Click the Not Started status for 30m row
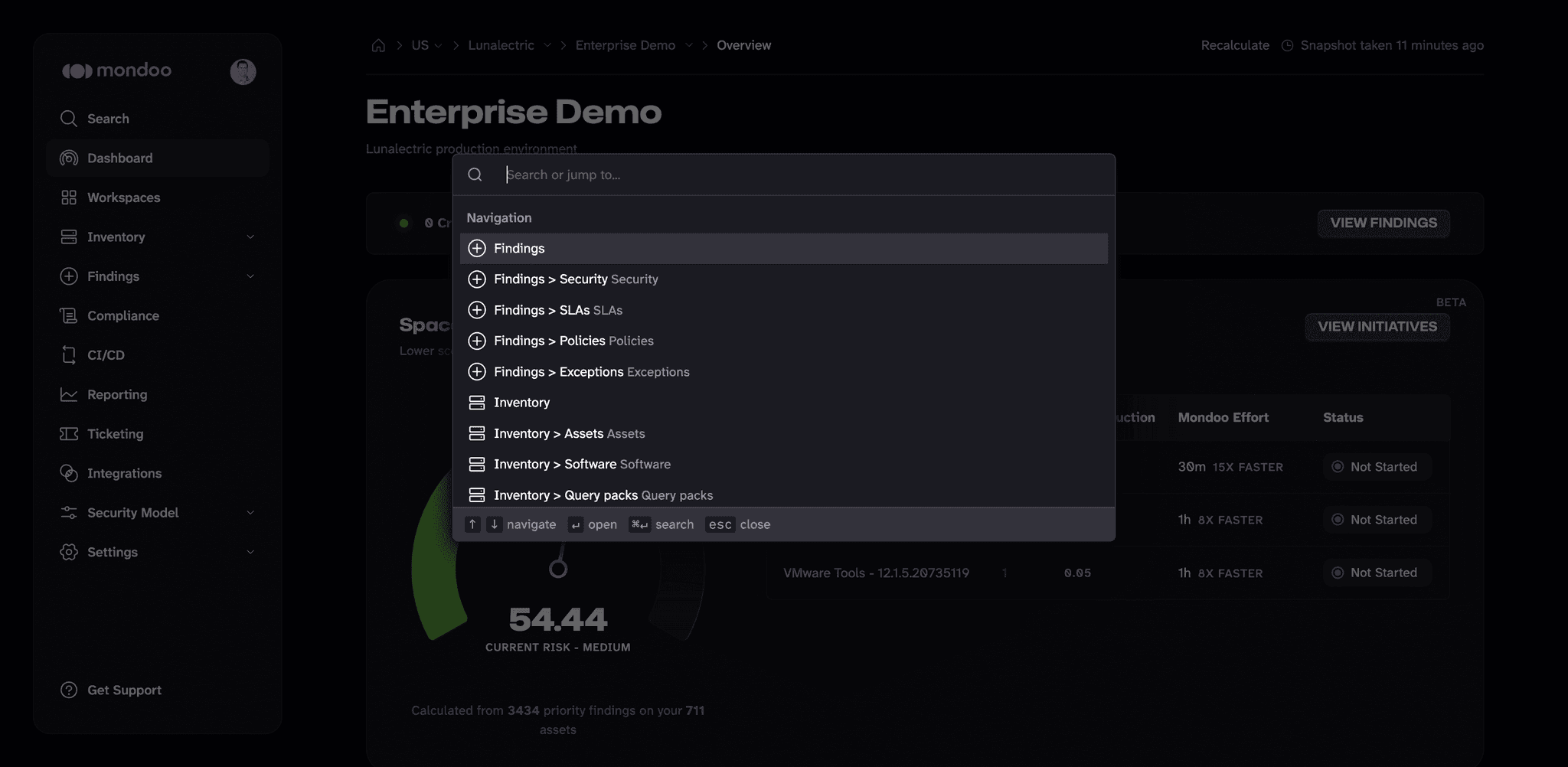The height and width of the screenshot is (767, 1568). click(1377, 467)
